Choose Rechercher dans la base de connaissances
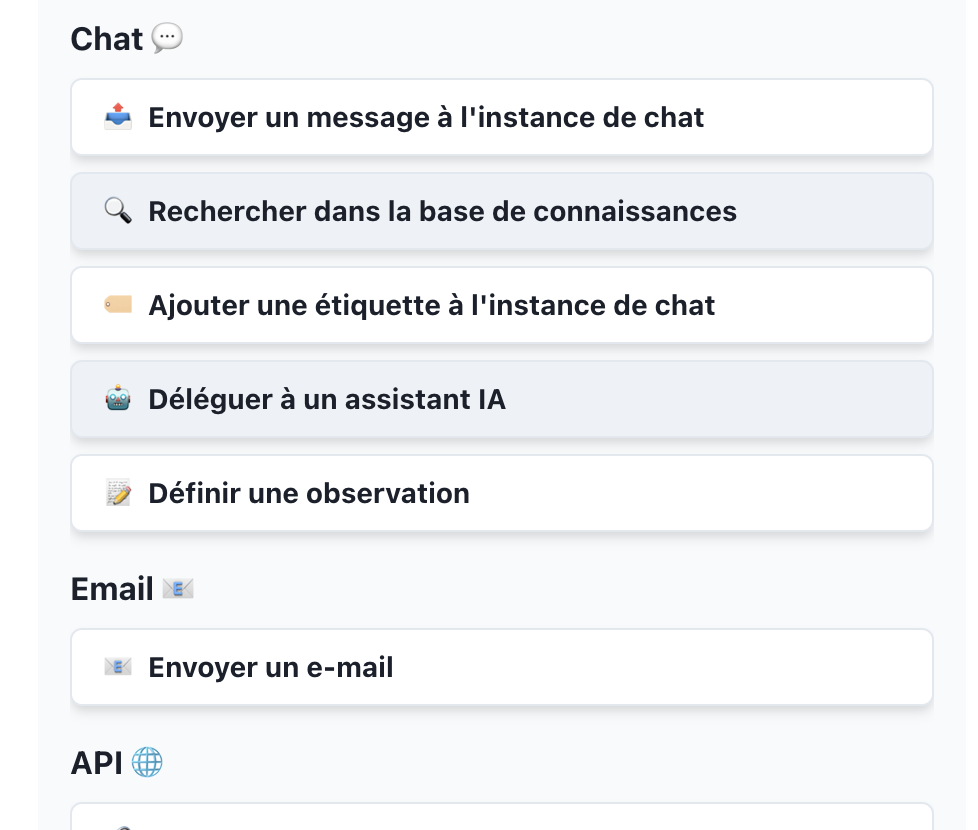 tap(442, 212)
